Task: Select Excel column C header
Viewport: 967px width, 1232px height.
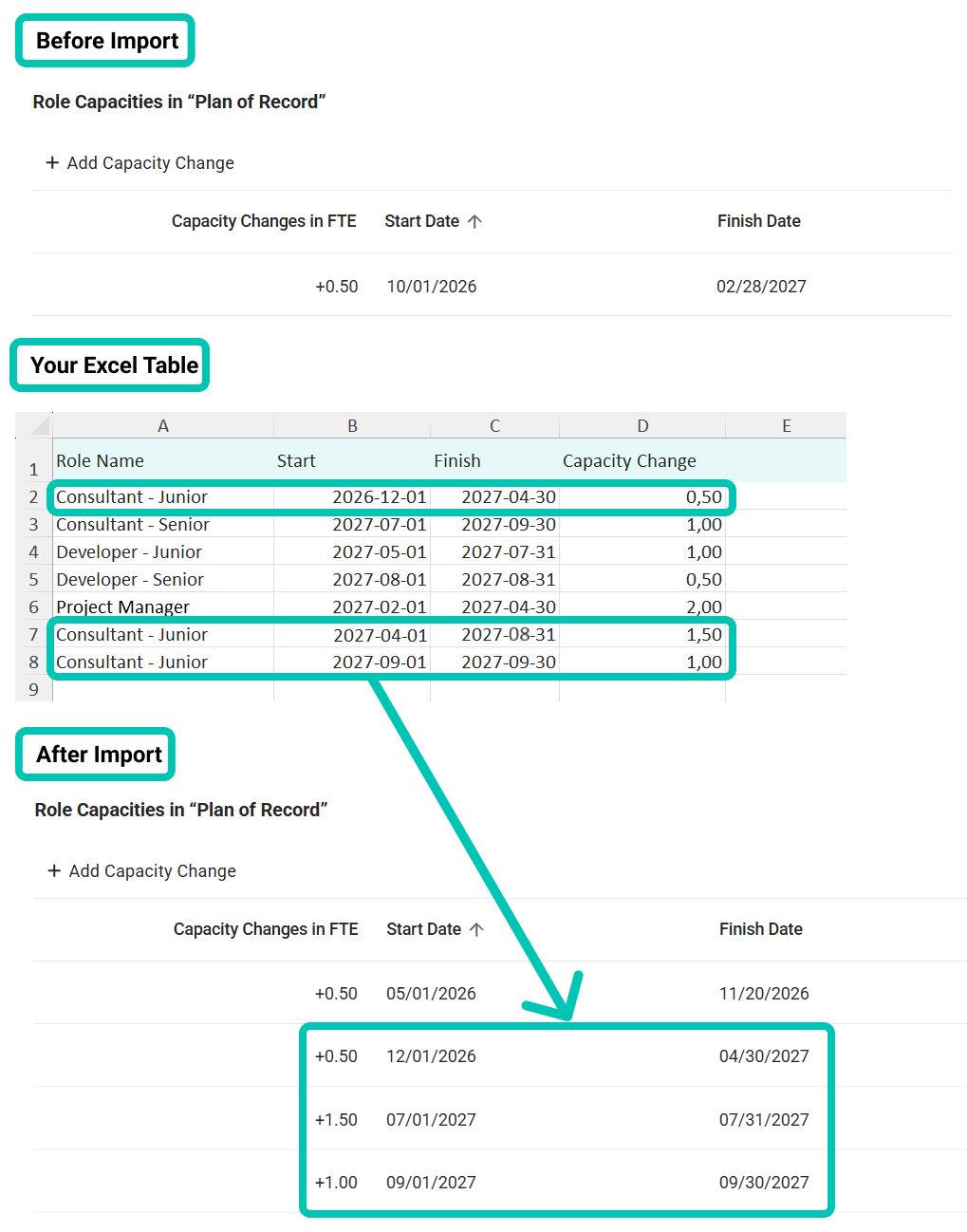Action: 494,426
